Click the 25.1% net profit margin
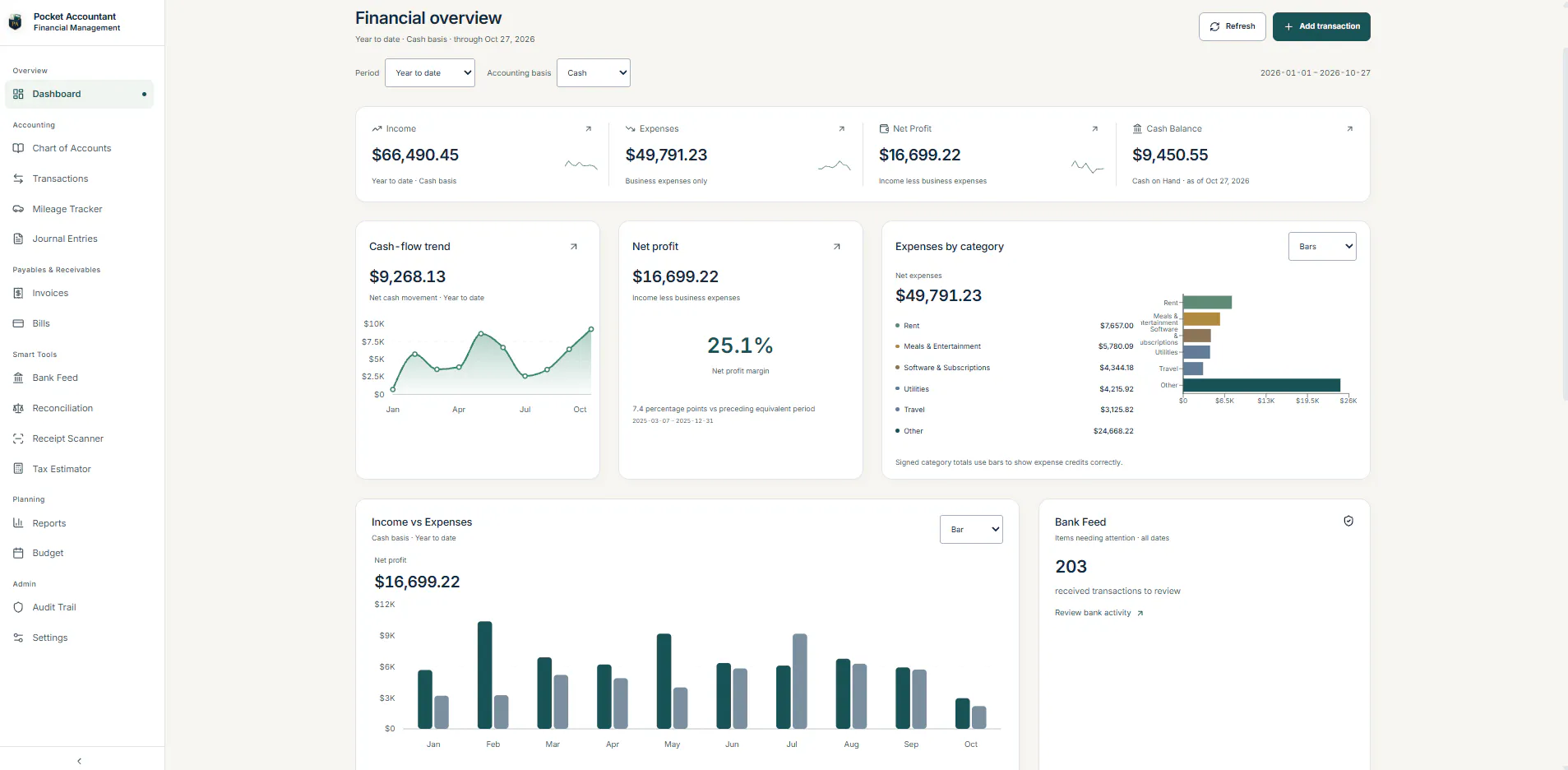 pyautogui.click(x=740, y=346)
